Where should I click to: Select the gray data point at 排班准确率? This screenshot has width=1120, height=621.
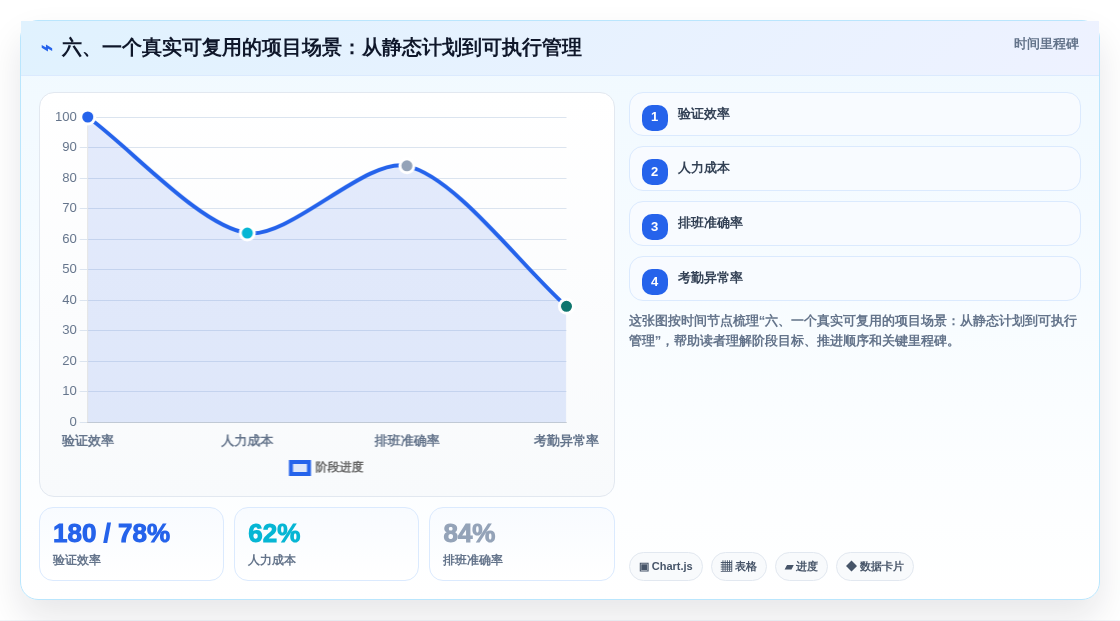[406, 166]
